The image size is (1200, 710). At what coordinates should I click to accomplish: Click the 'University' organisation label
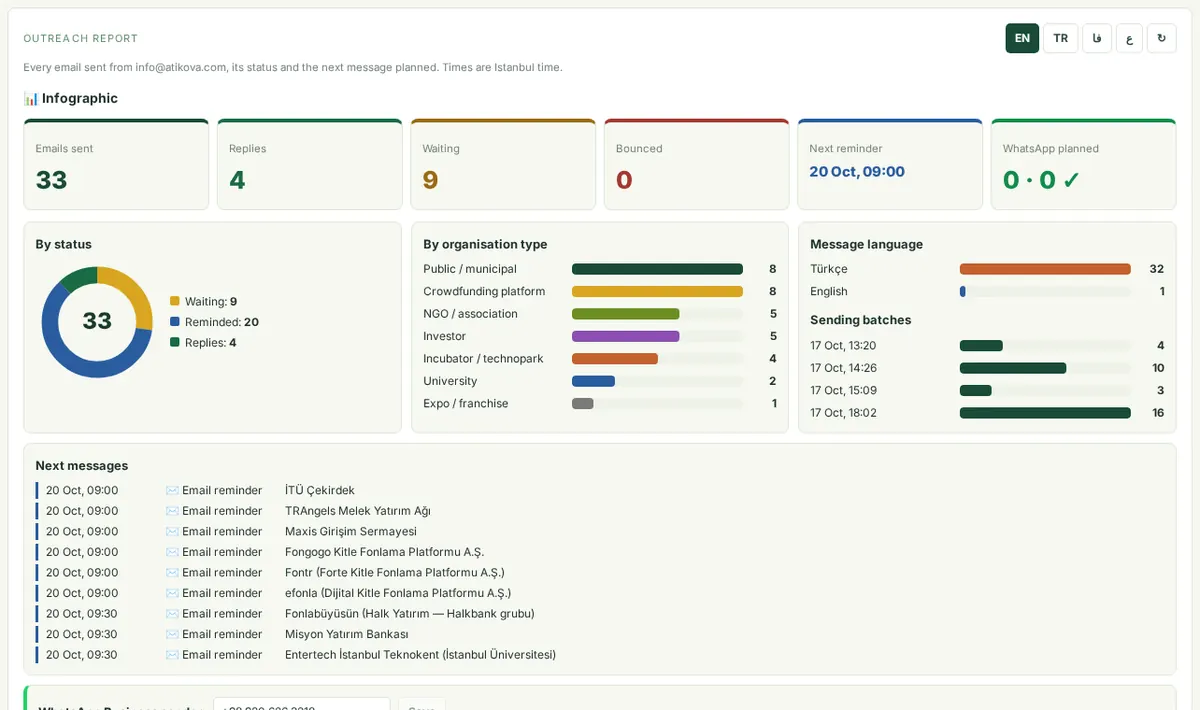click(x=451, y=381)
